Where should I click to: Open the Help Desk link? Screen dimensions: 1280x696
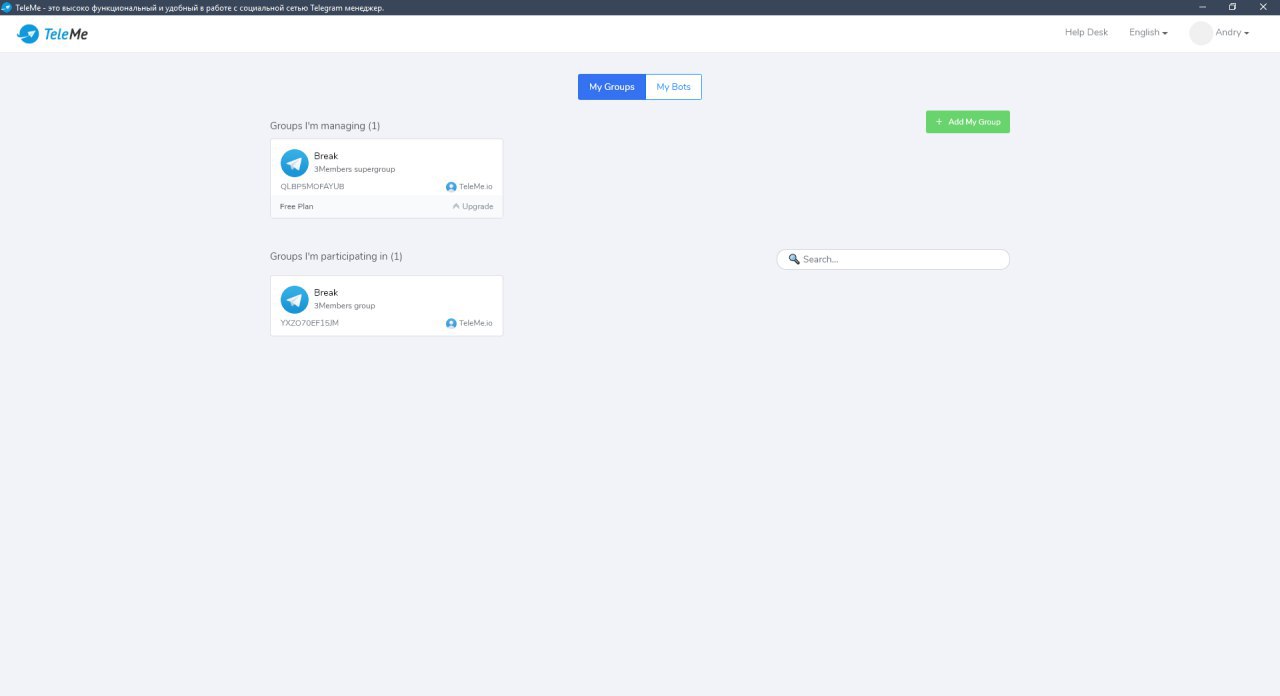pos(1086,33)
